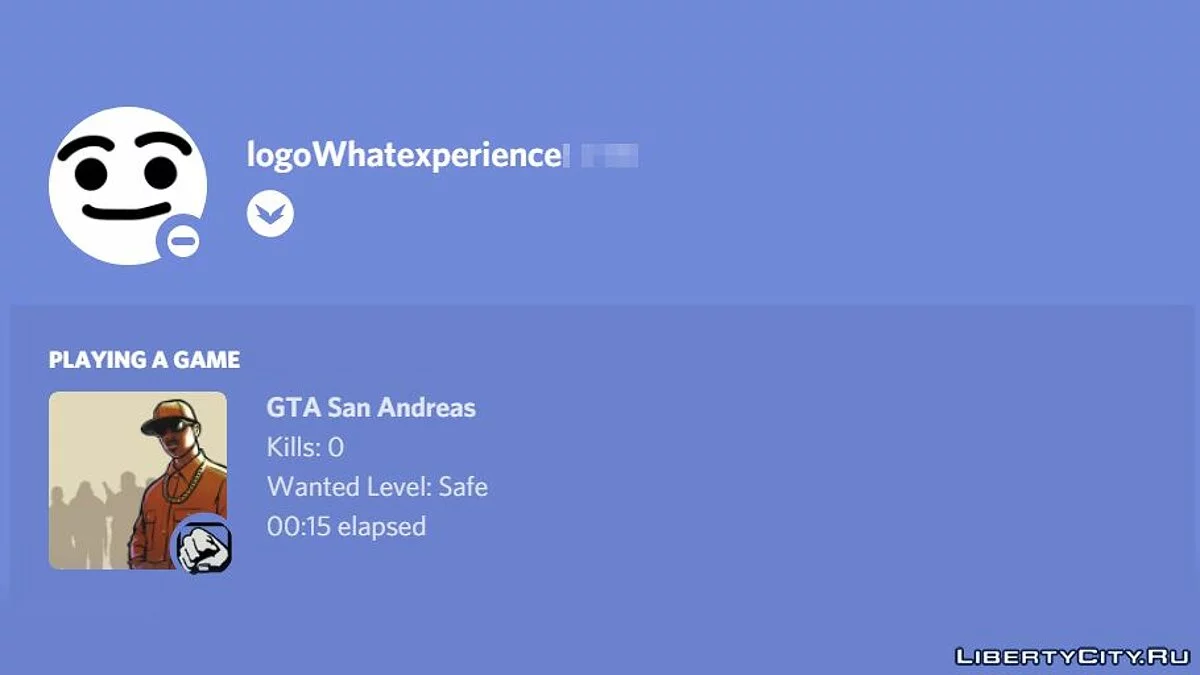Click the eyes on the avatar face
Viewport: 1200px width, 675px height.
[127, 172]
